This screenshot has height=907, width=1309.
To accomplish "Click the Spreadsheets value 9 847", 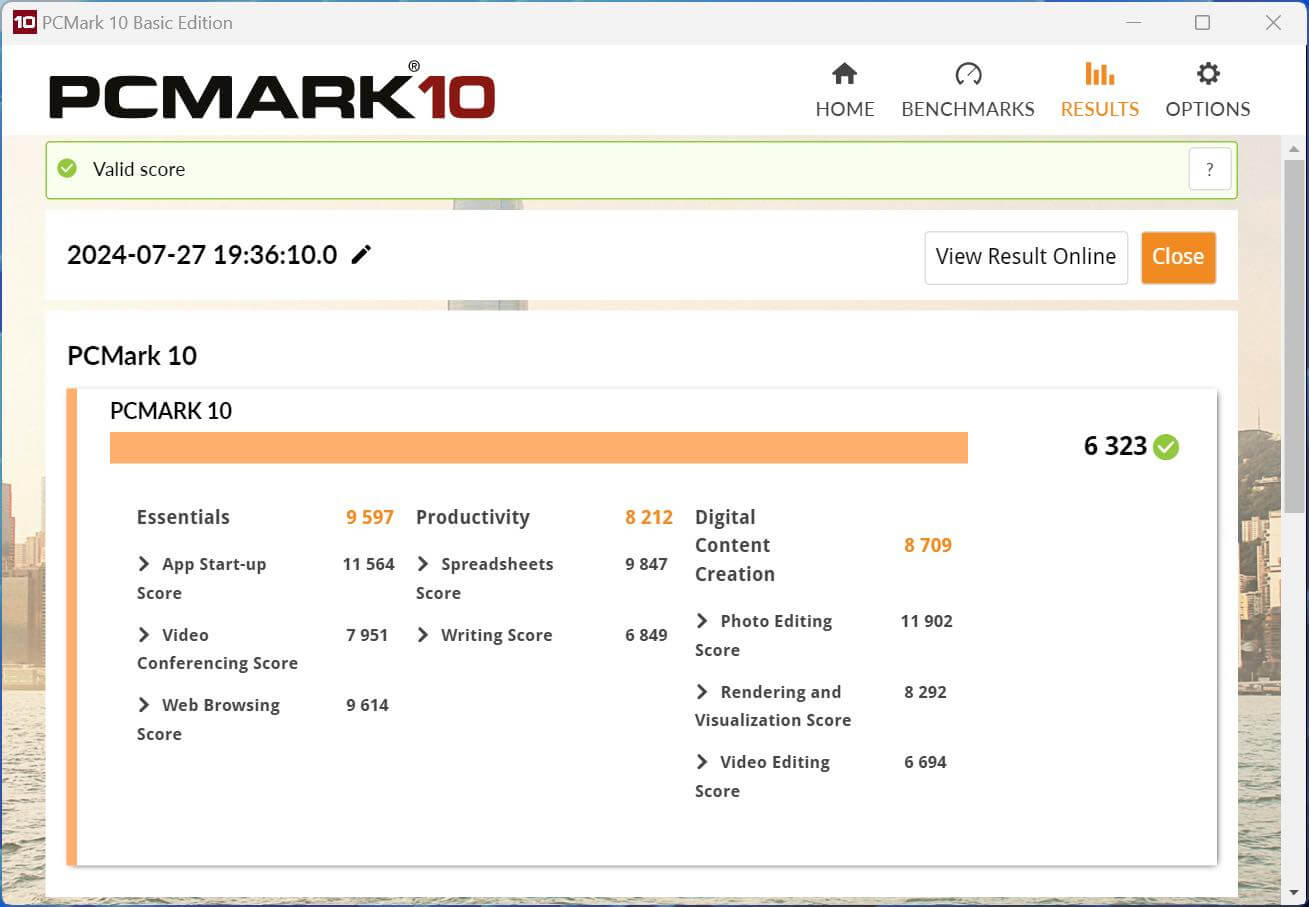I will [646, 564].
